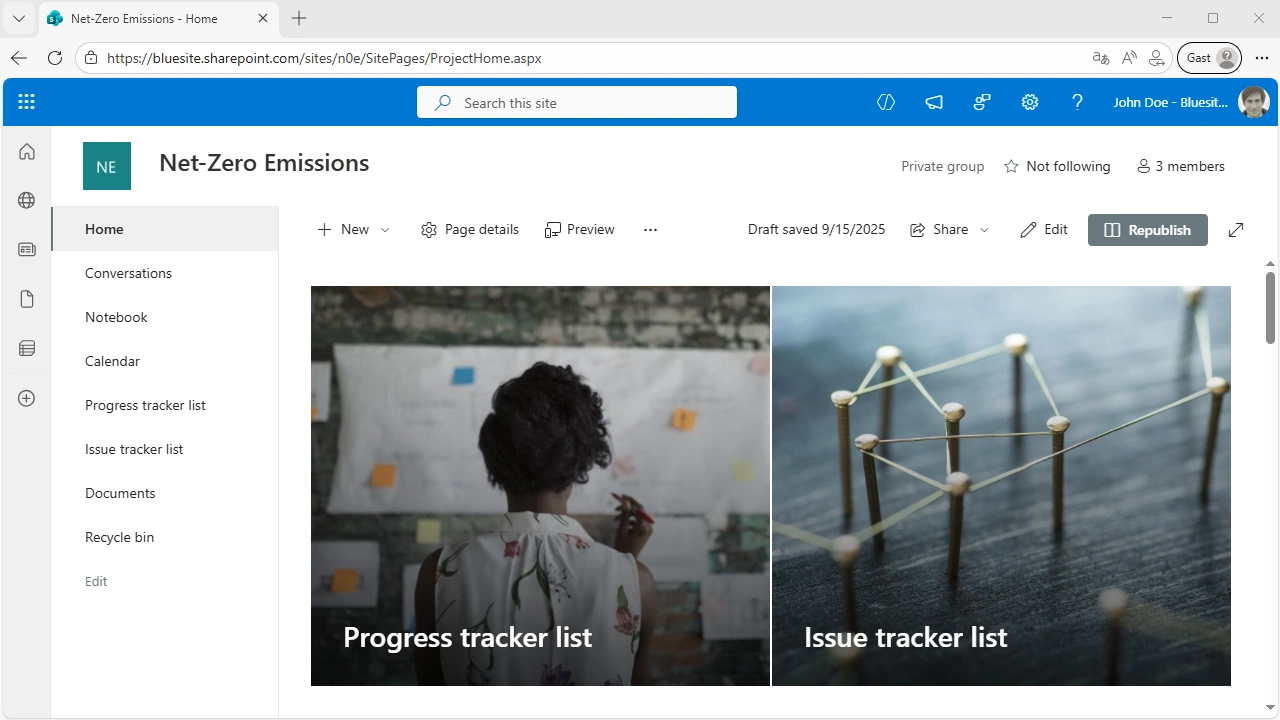Click the lists icon in the left rail
Viewport: 1280px width, 720px height.
[26, 347]
